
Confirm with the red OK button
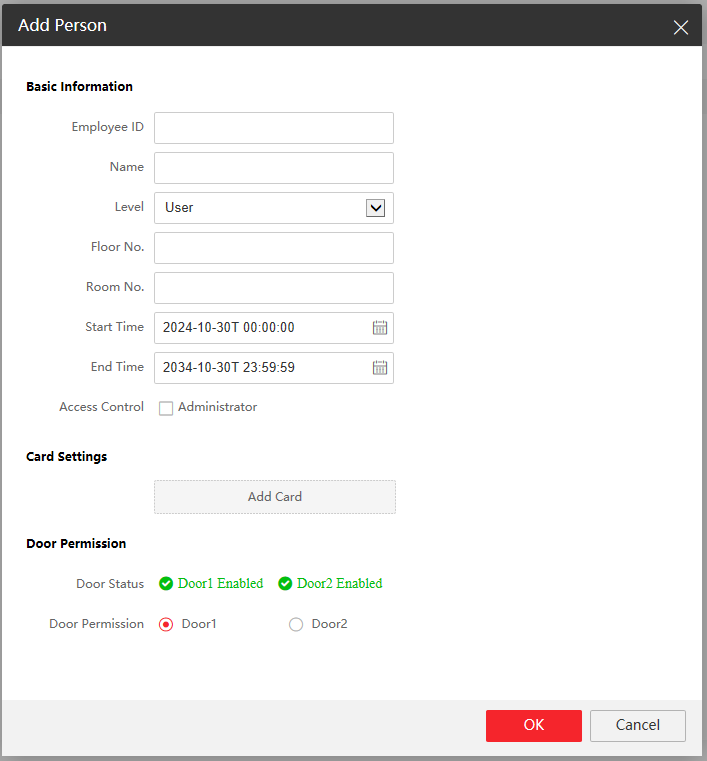[534, 726]
